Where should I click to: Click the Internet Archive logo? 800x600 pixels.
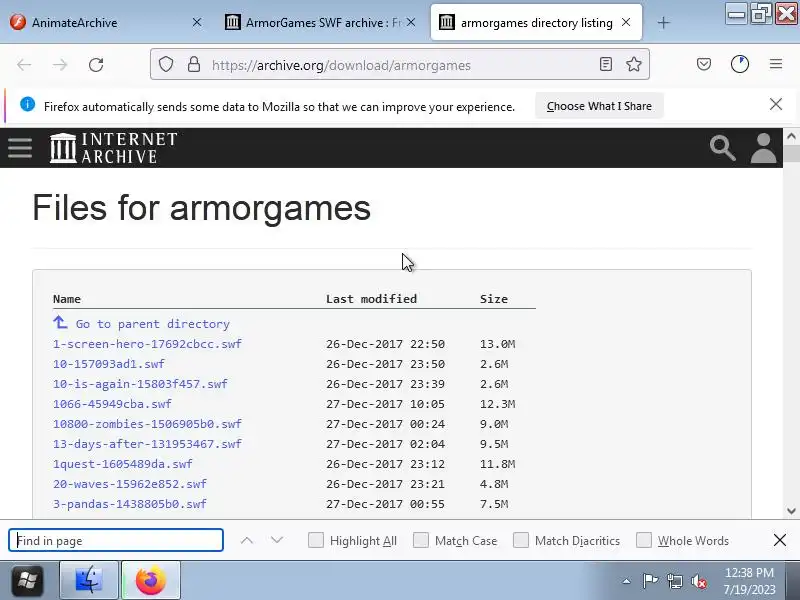click(x=113, y=148)
